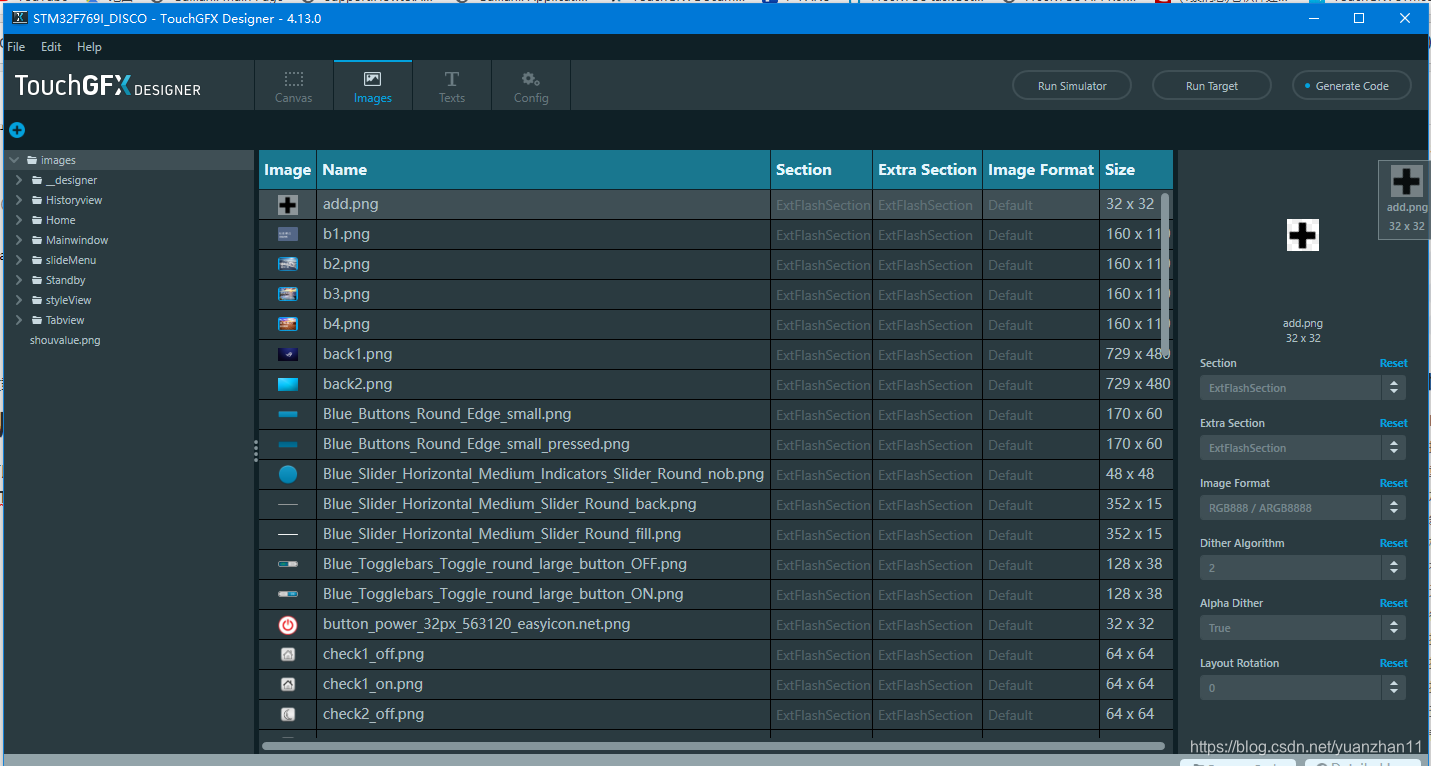Select the images folder icon in tree
Screen dimensions: 1431x766
point(32,160)
